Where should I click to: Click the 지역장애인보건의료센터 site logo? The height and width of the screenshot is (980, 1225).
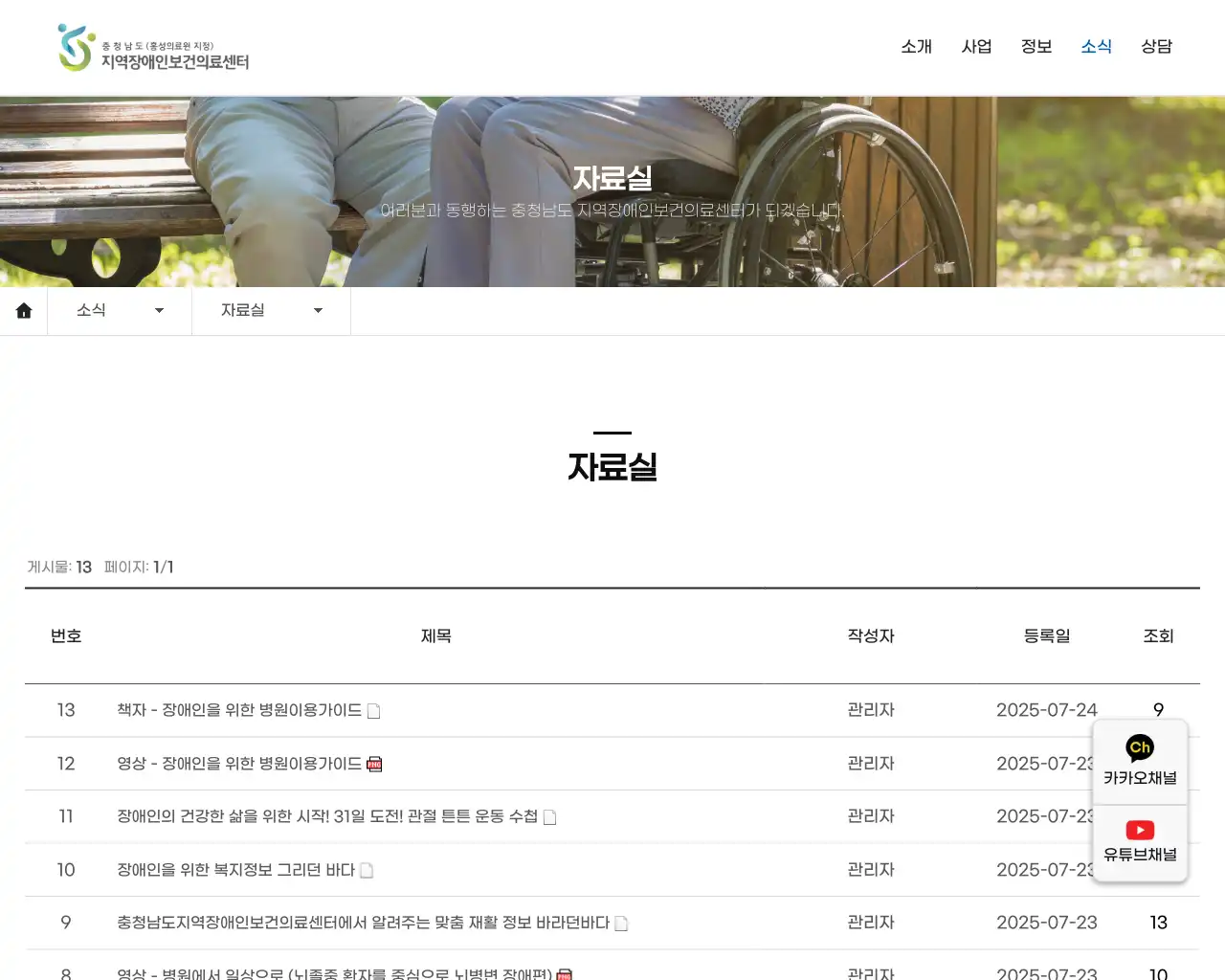pyautogui.click(x=153, y=48)
